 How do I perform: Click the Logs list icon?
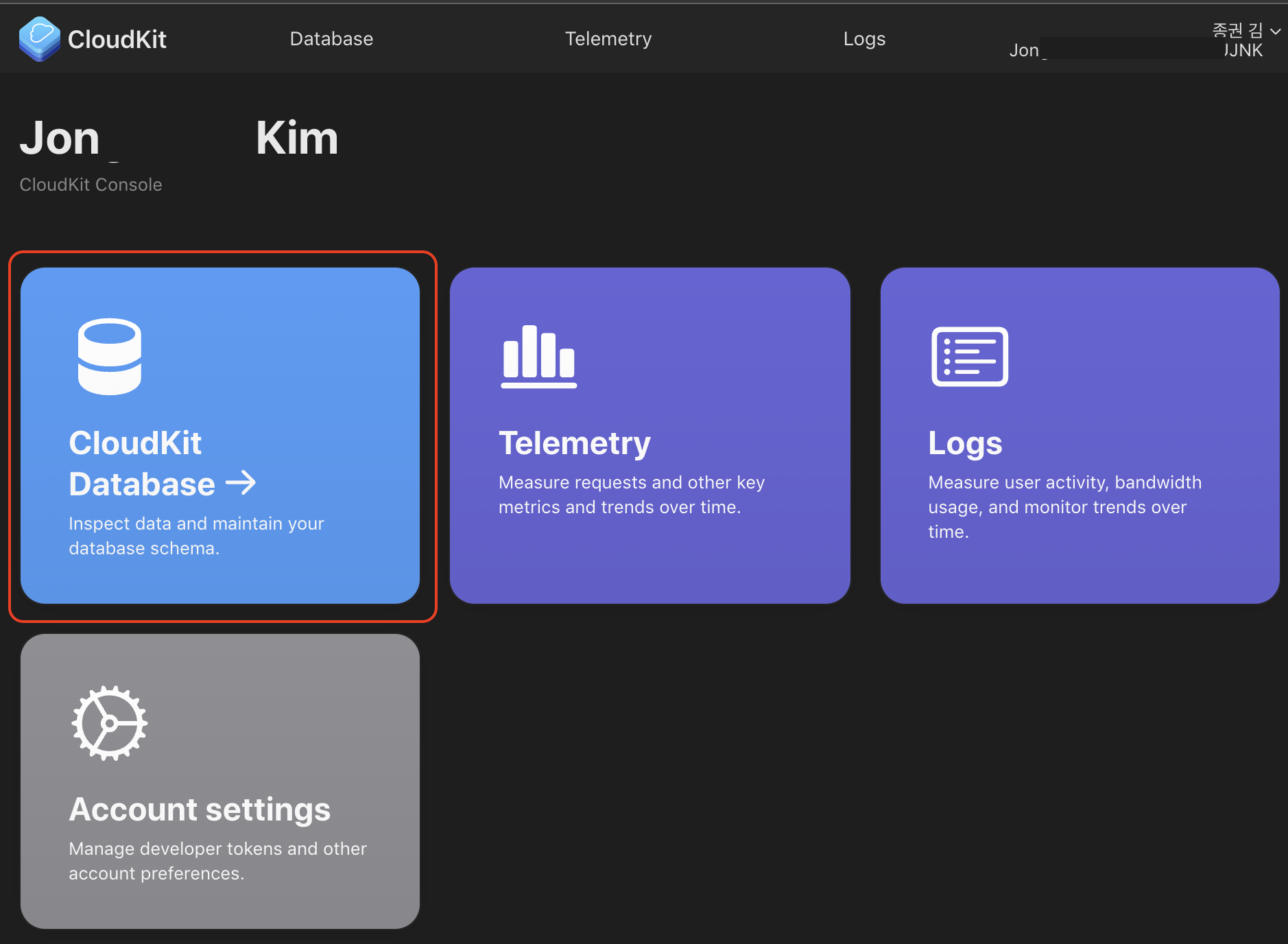(x=970, y=357)
